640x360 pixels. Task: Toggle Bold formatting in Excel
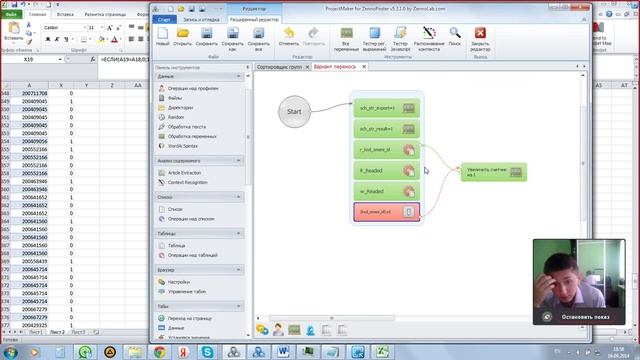coord(48,39)
